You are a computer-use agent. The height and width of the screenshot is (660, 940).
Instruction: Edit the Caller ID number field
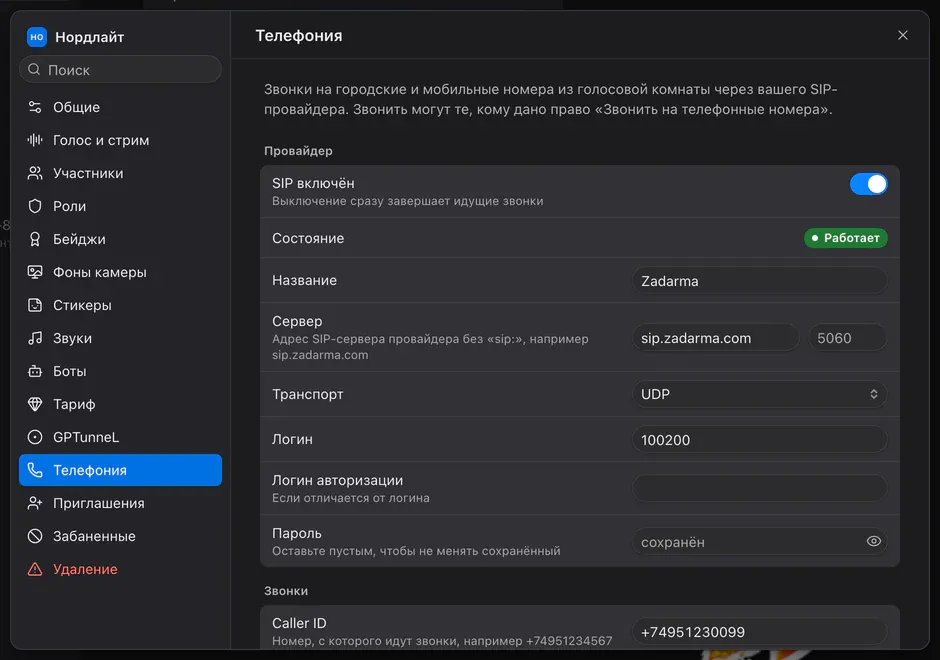click(760, 632)
